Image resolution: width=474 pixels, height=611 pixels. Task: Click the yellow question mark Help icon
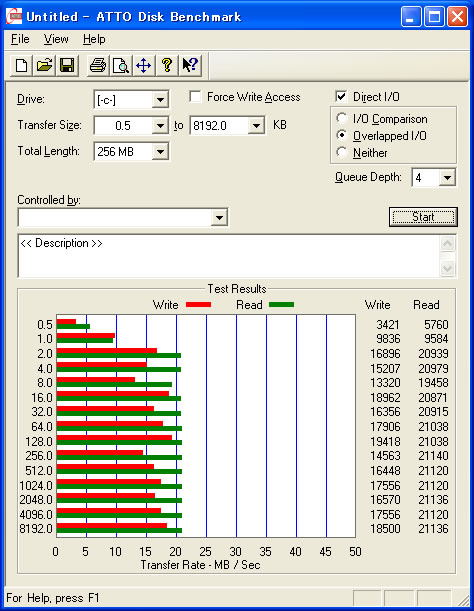coord(167,65)
